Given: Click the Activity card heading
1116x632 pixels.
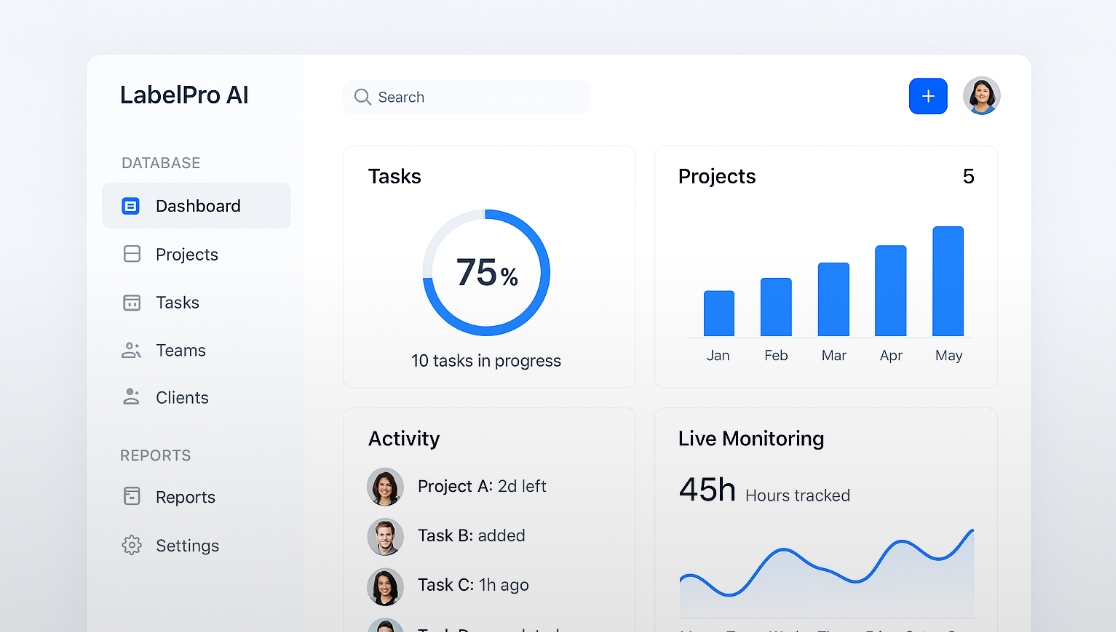Looking at the screenshot, I should tap(404, 438).
